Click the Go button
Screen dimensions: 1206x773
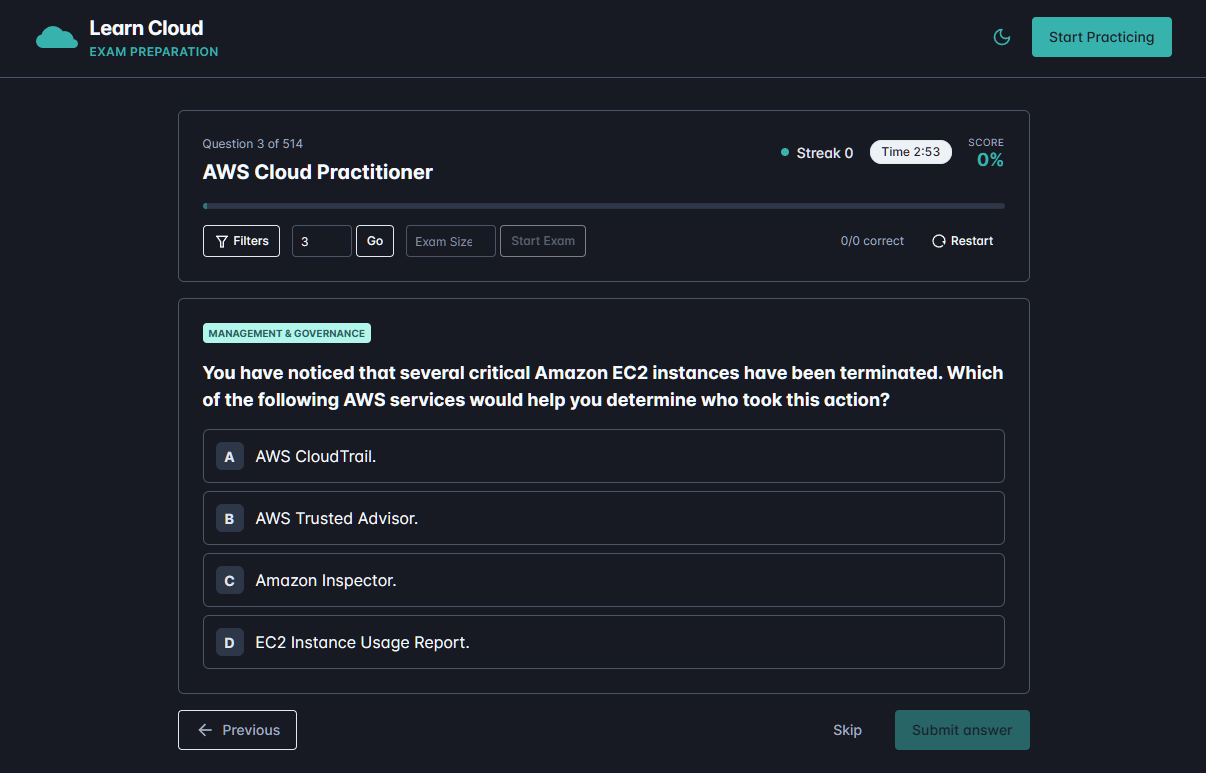[x=375, y=241]
